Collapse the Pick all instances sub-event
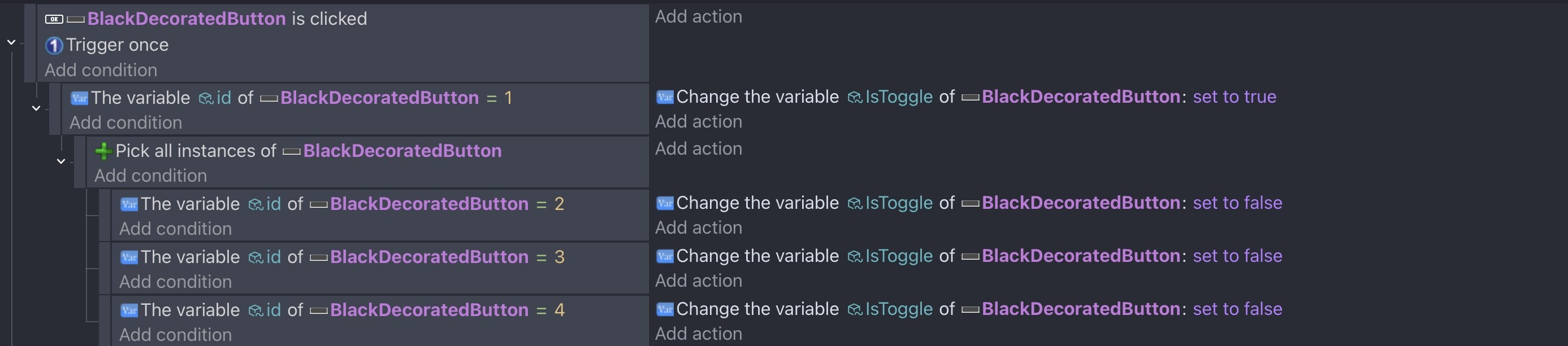Image resolution: width=1568 pixels, height=346 pixels. (61, 161)
